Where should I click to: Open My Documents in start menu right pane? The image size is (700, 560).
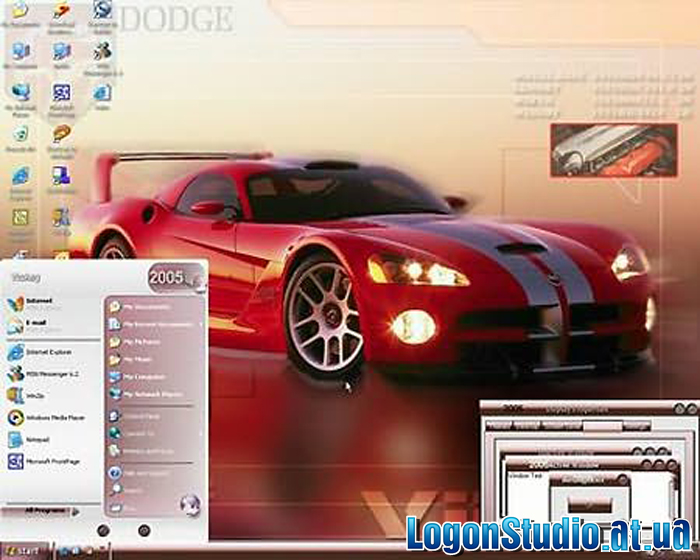point(140,307)
